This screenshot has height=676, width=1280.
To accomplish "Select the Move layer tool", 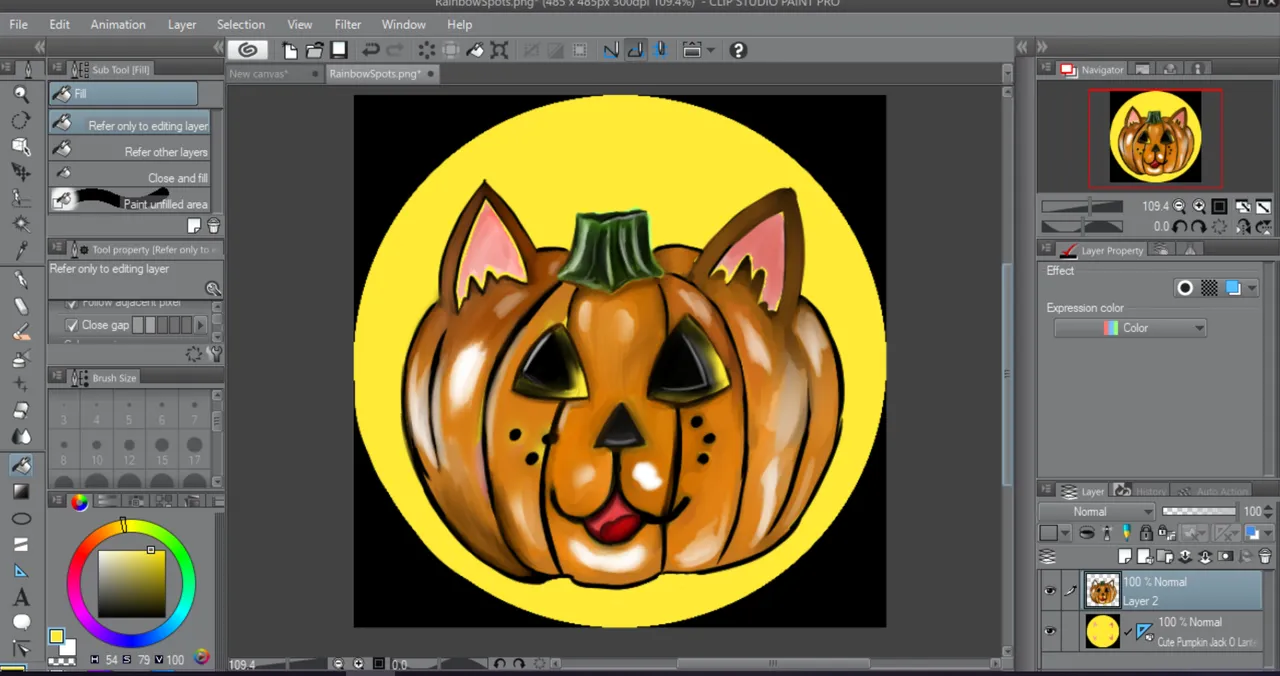I will coord(21,172).
